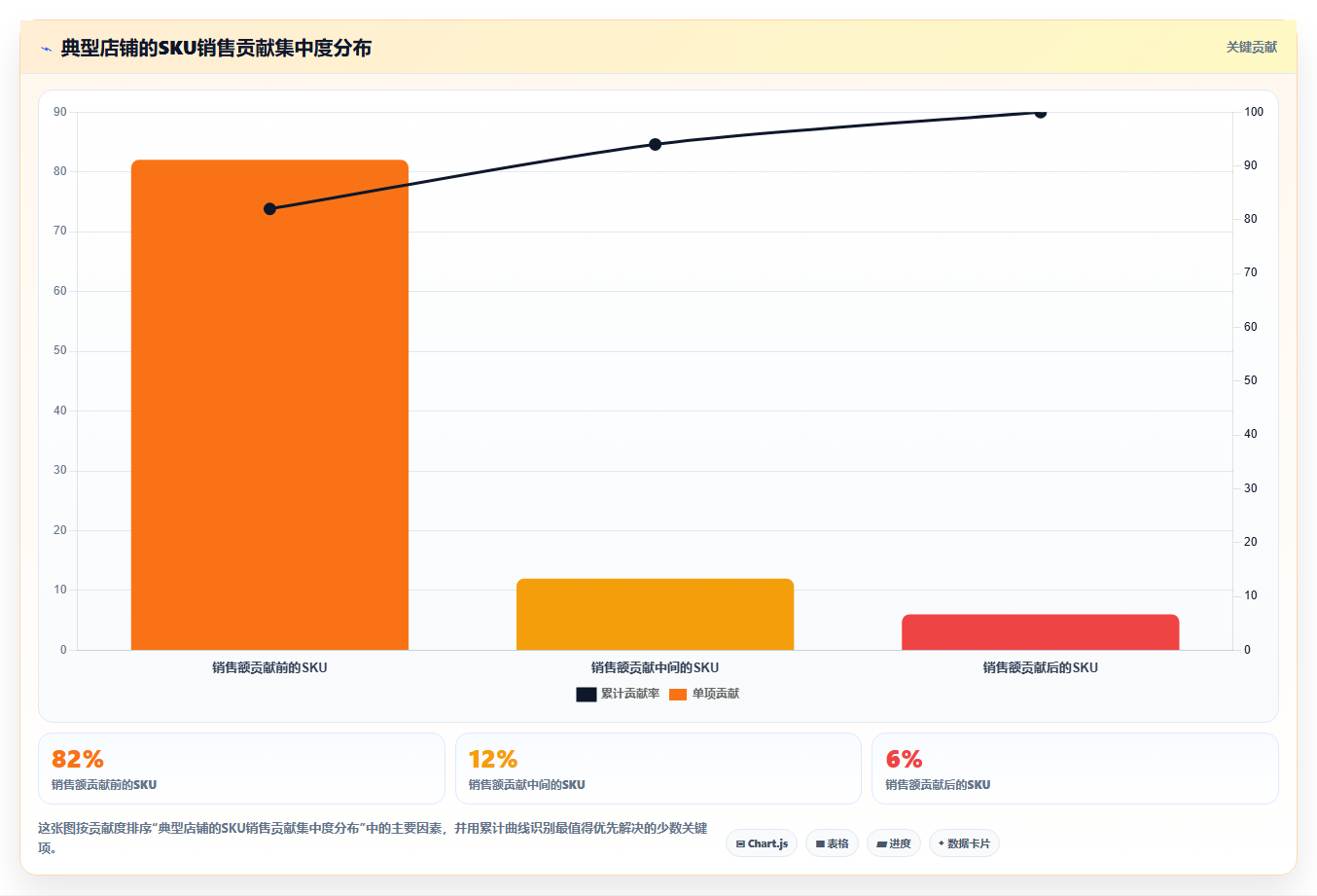
Task: Select the 表格 tag
Action: (832, 843)
